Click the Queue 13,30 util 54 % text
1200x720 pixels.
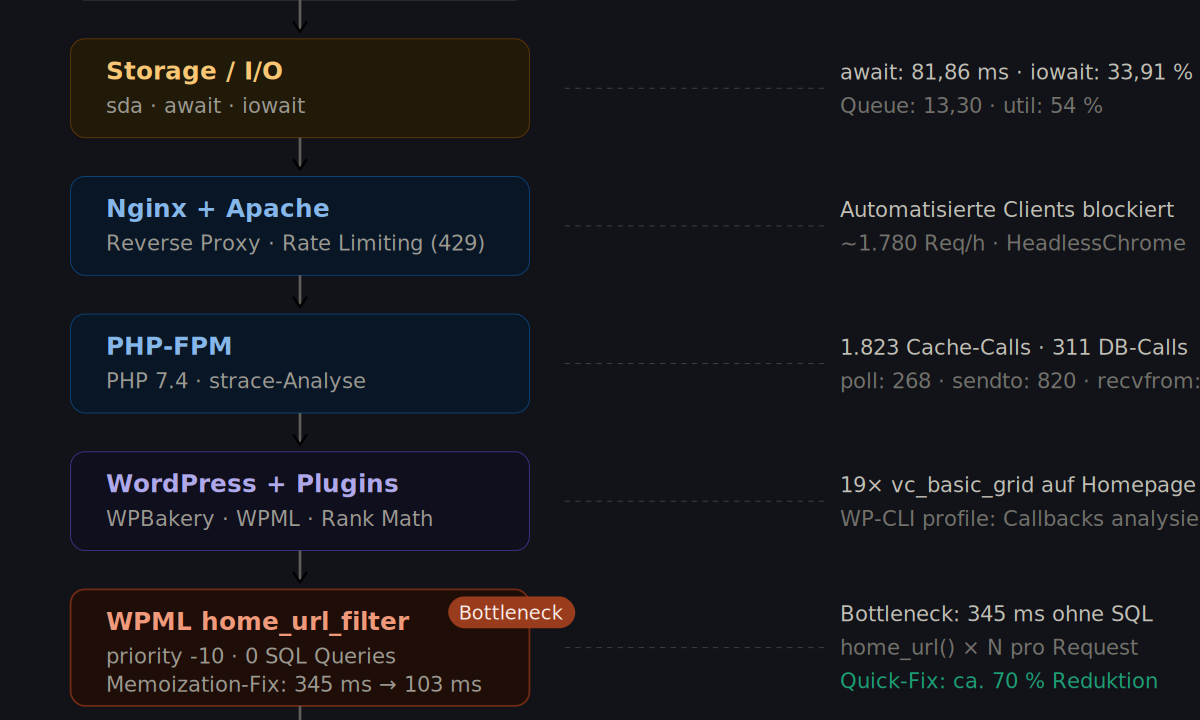(971, 106)
